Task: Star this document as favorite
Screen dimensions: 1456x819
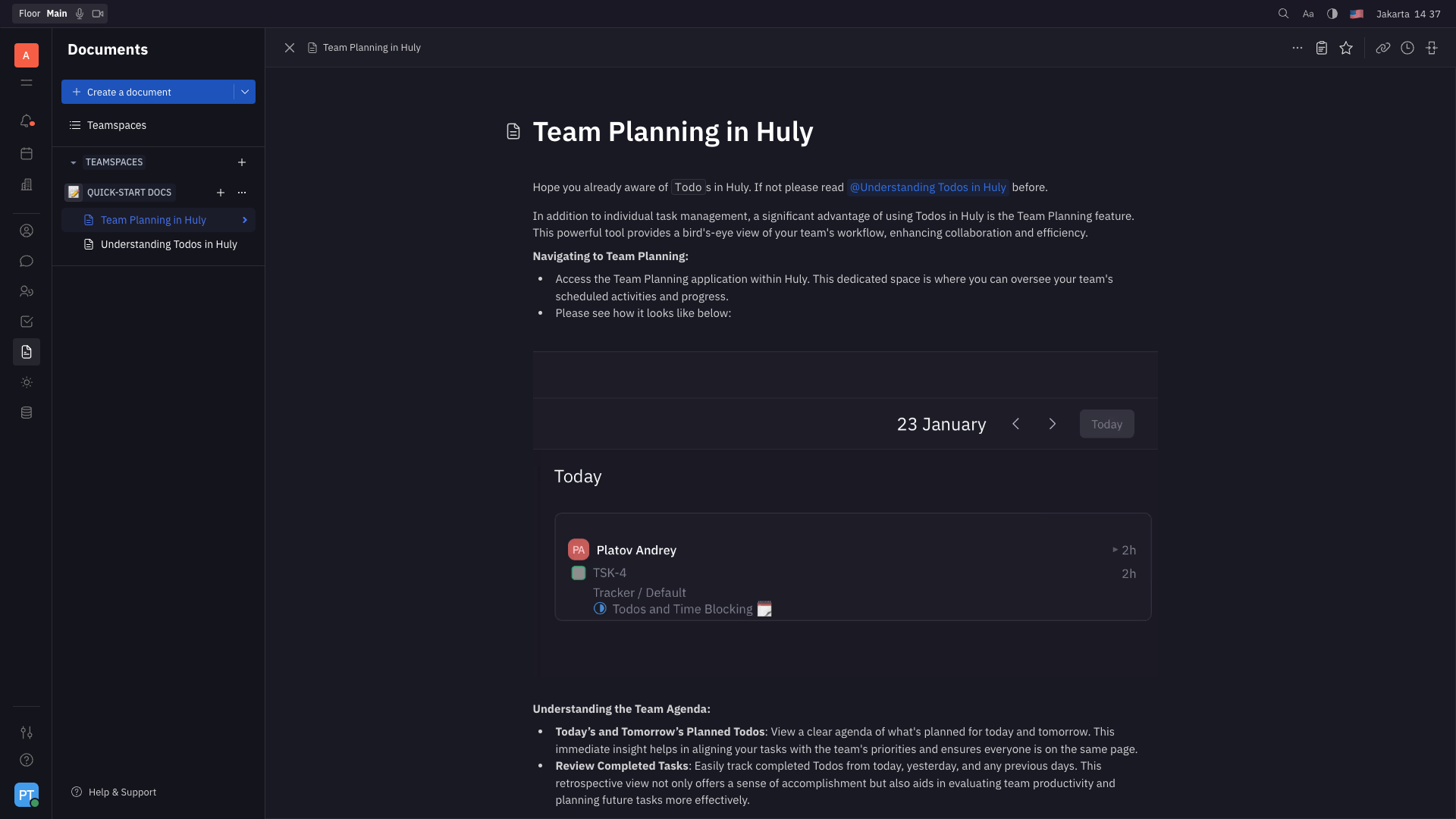Action: pos(1346,49)
